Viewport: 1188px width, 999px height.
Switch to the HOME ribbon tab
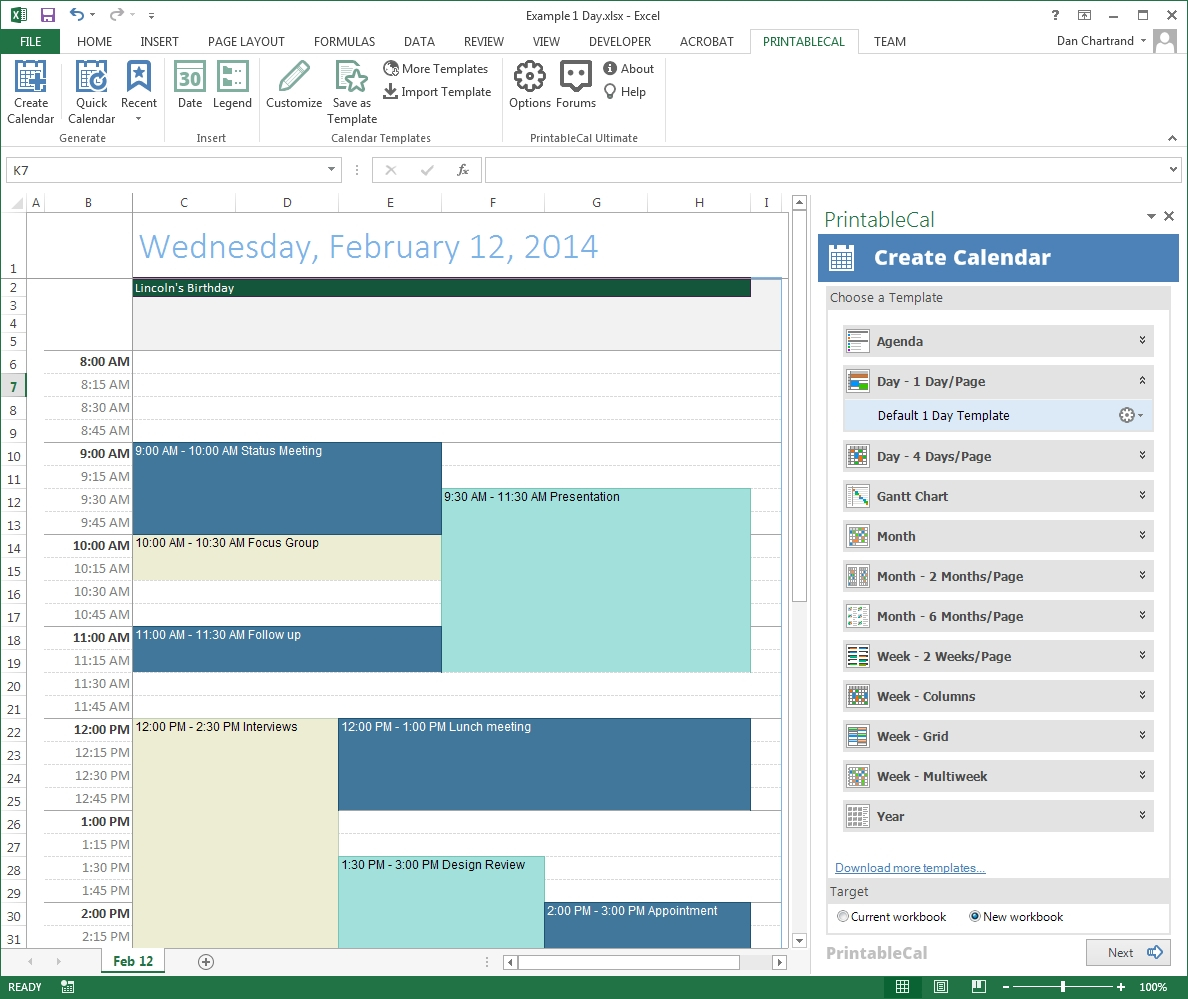[94, 42]
